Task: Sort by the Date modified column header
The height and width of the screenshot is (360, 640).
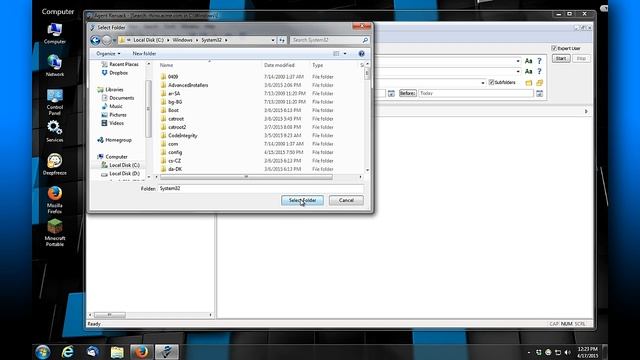Action: 285,65
